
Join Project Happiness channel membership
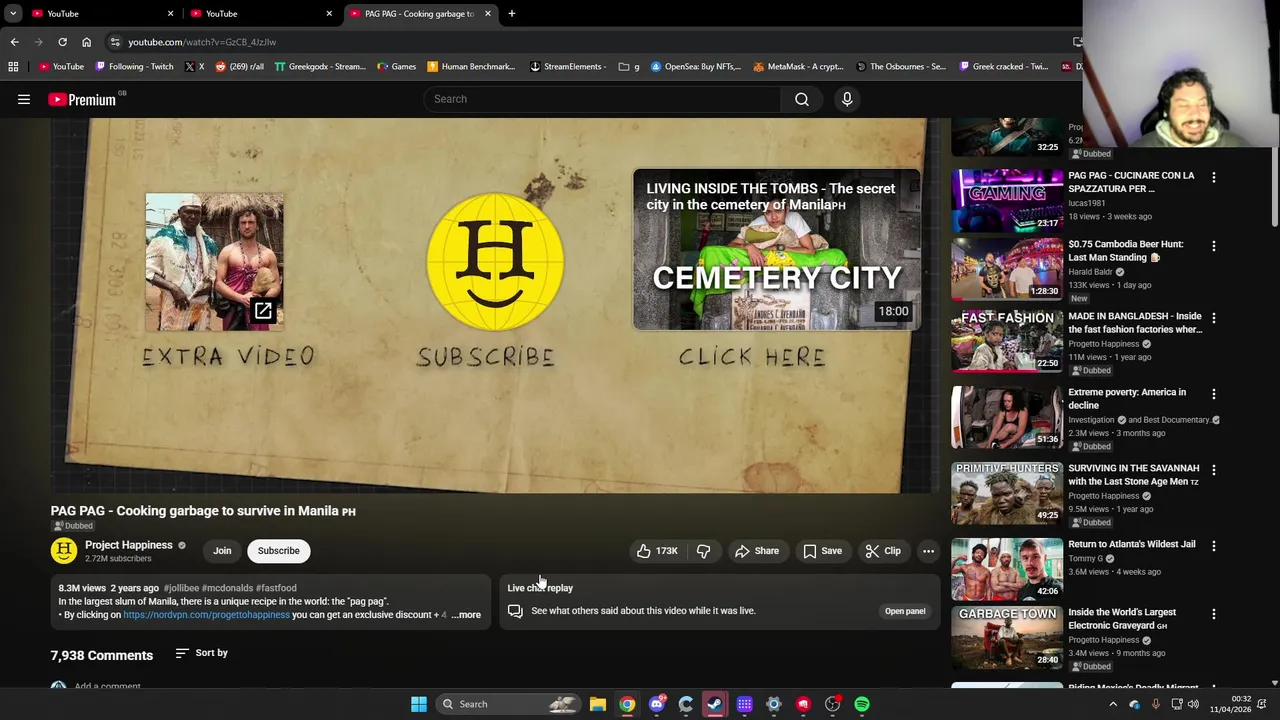point(222,551)
